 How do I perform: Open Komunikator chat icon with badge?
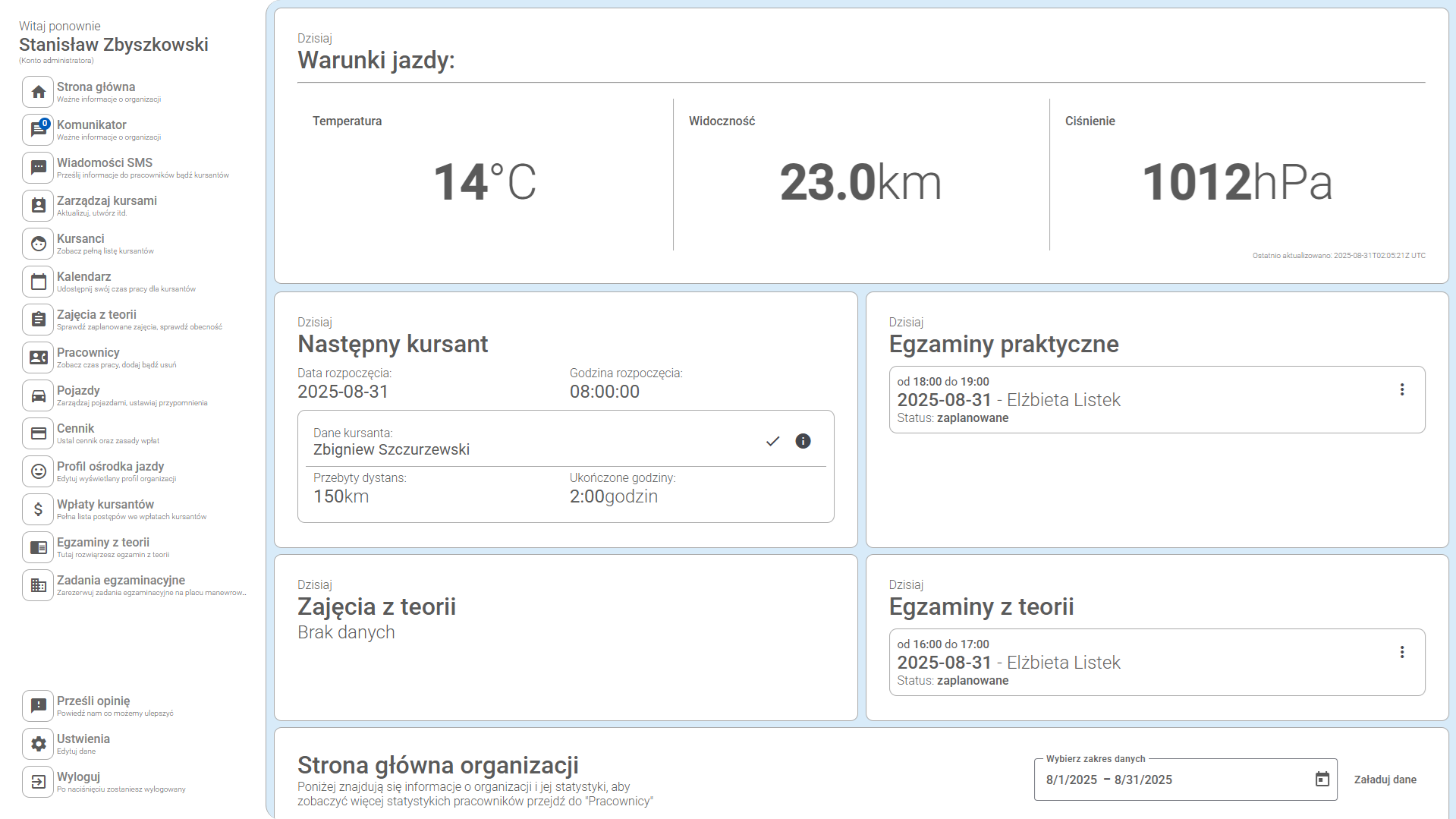click(38, 130)
